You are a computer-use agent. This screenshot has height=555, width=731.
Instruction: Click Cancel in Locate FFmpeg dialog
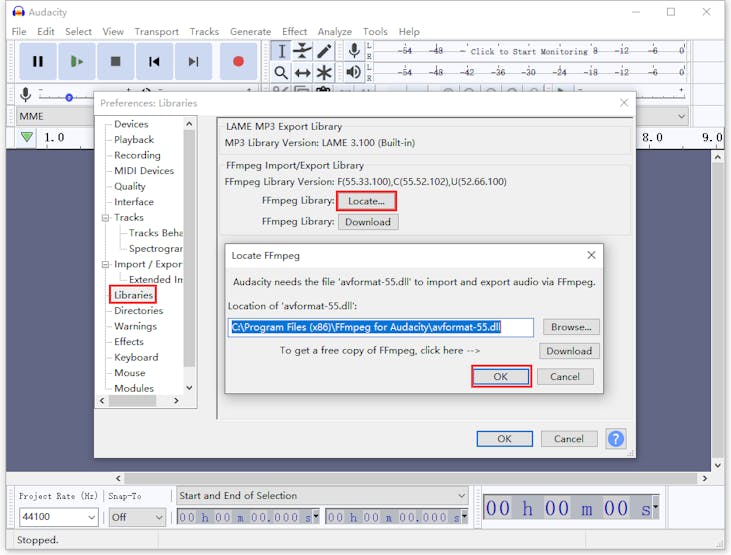click(x=565, y=376)
